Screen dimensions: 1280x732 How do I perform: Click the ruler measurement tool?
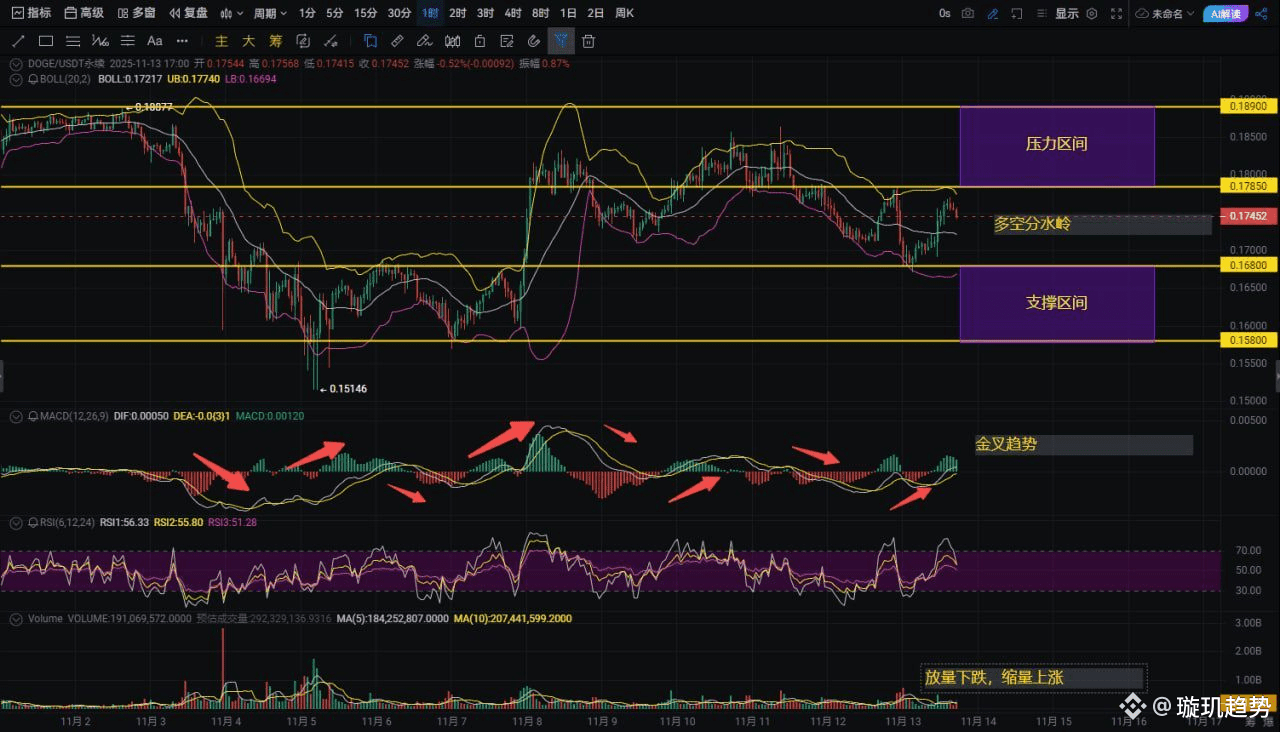(397, 41)
